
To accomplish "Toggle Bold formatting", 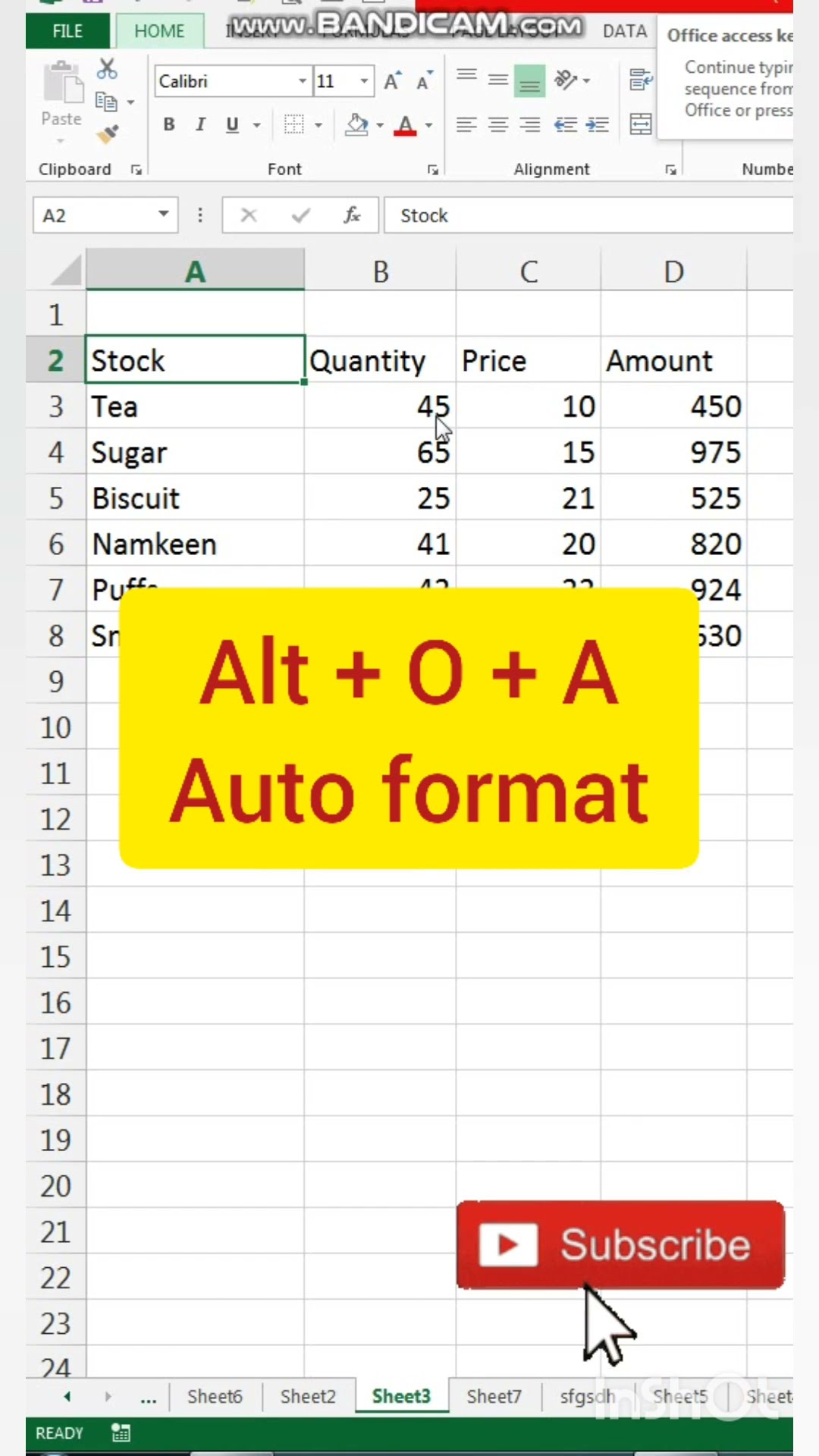I will [x=169, y=124].
